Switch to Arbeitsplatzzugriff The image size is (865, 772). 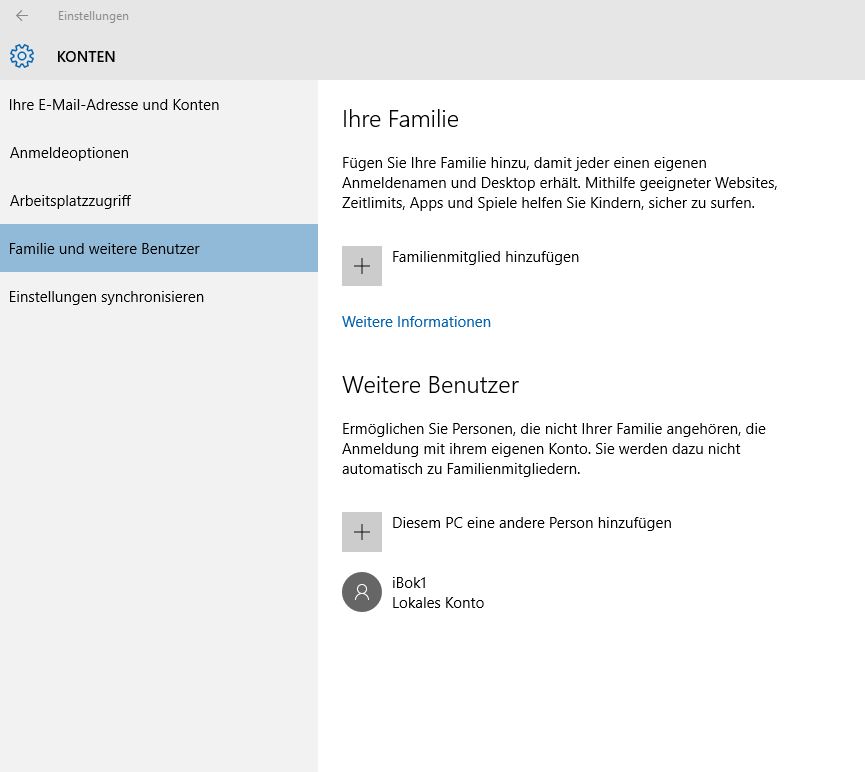point(159,201)
